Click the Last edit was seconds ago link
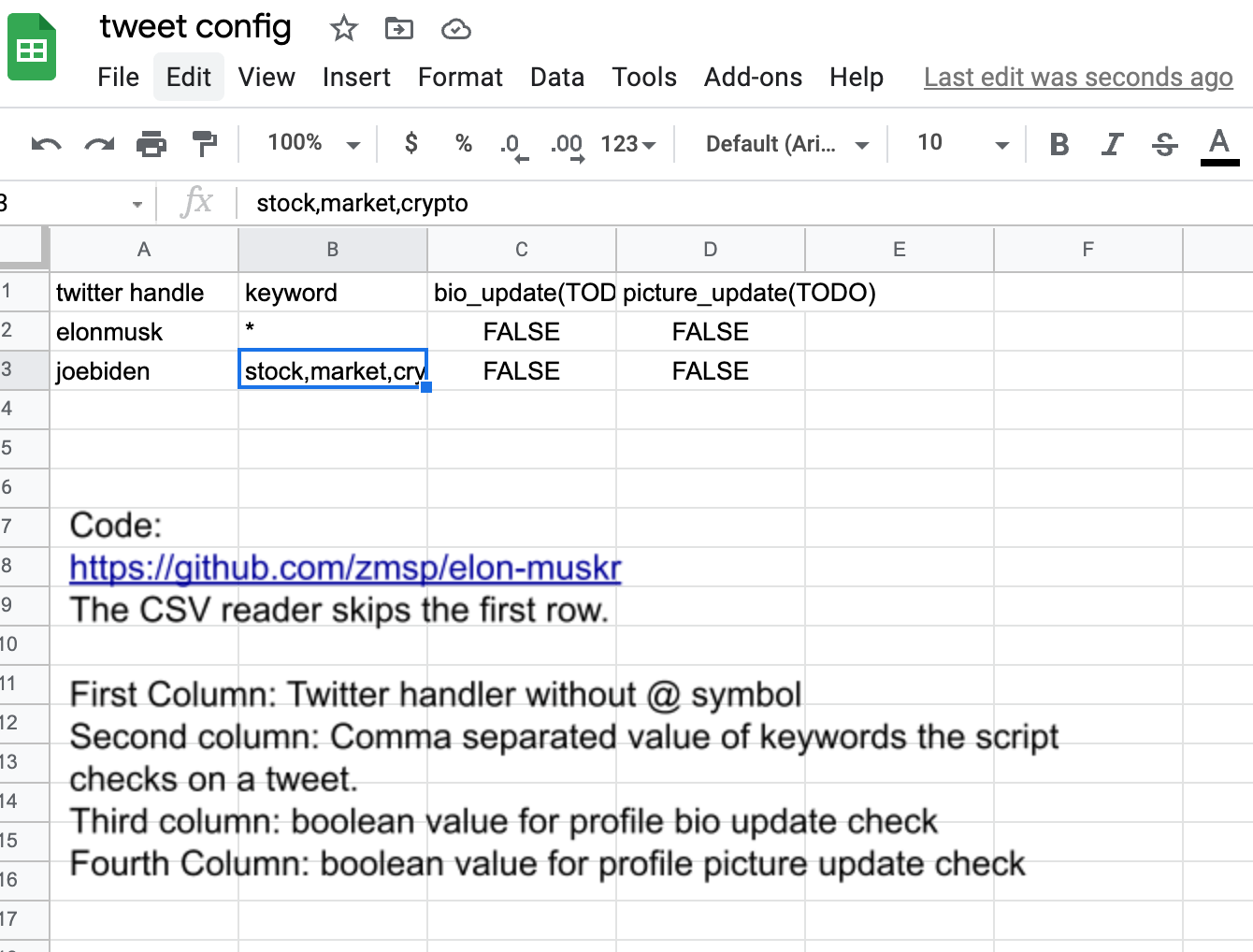The image size is (1253, 952). point(1078,77)
